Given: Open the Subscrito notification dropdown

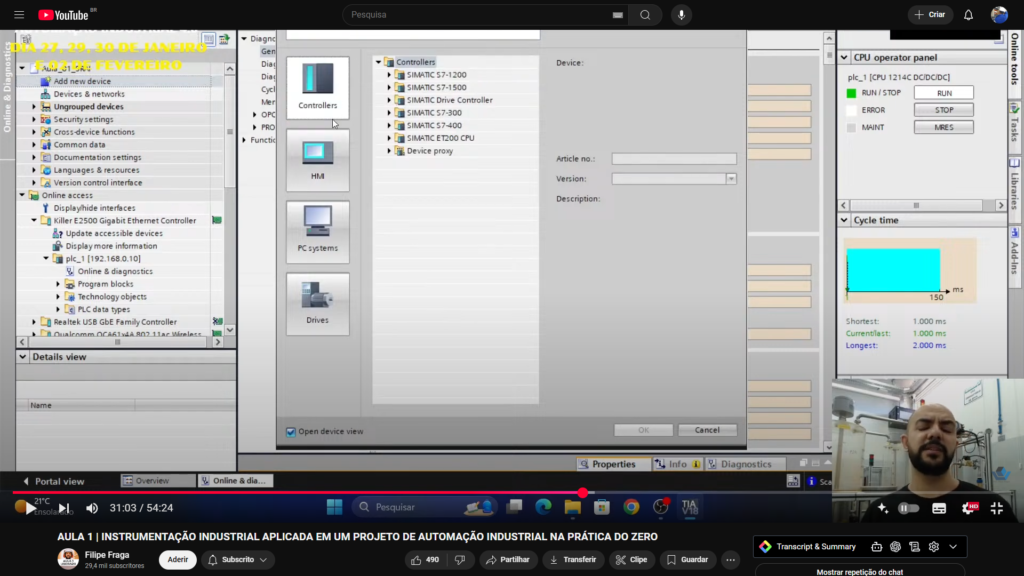Looking at the screenshot, I should coord(238,560).
